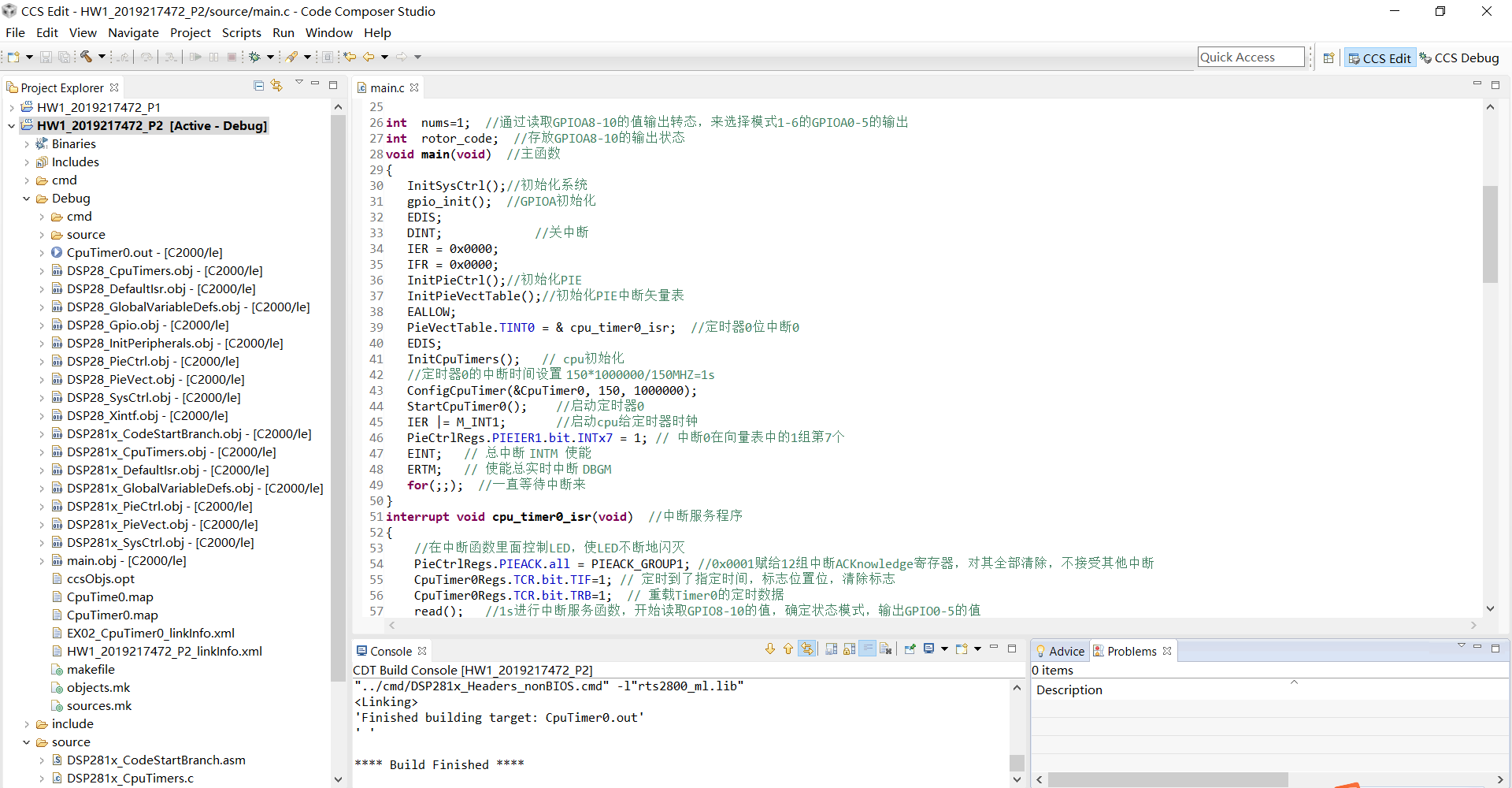Open the File menu

coord(15,33)
